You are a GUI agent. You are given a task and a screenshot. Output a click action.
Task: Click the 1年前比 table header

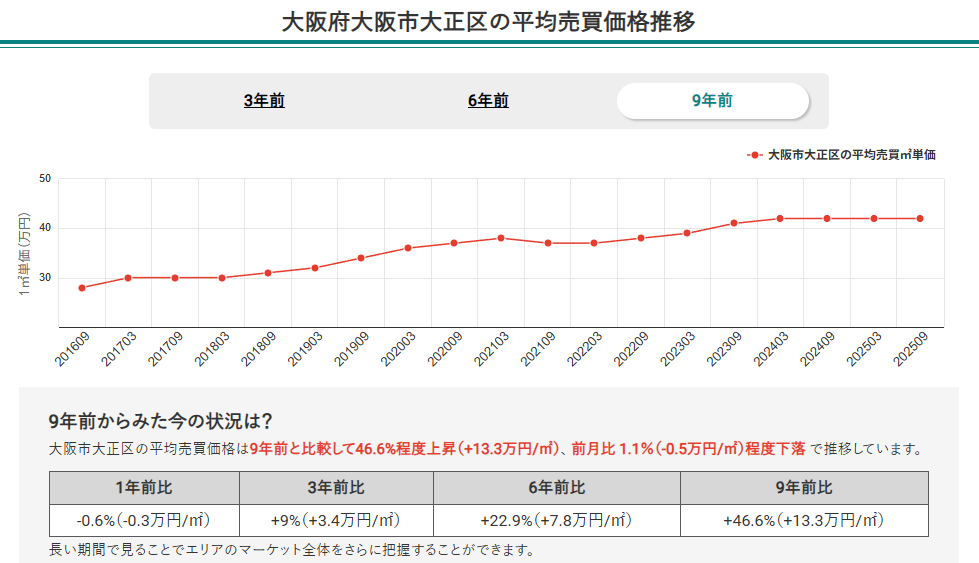(144, 488)
